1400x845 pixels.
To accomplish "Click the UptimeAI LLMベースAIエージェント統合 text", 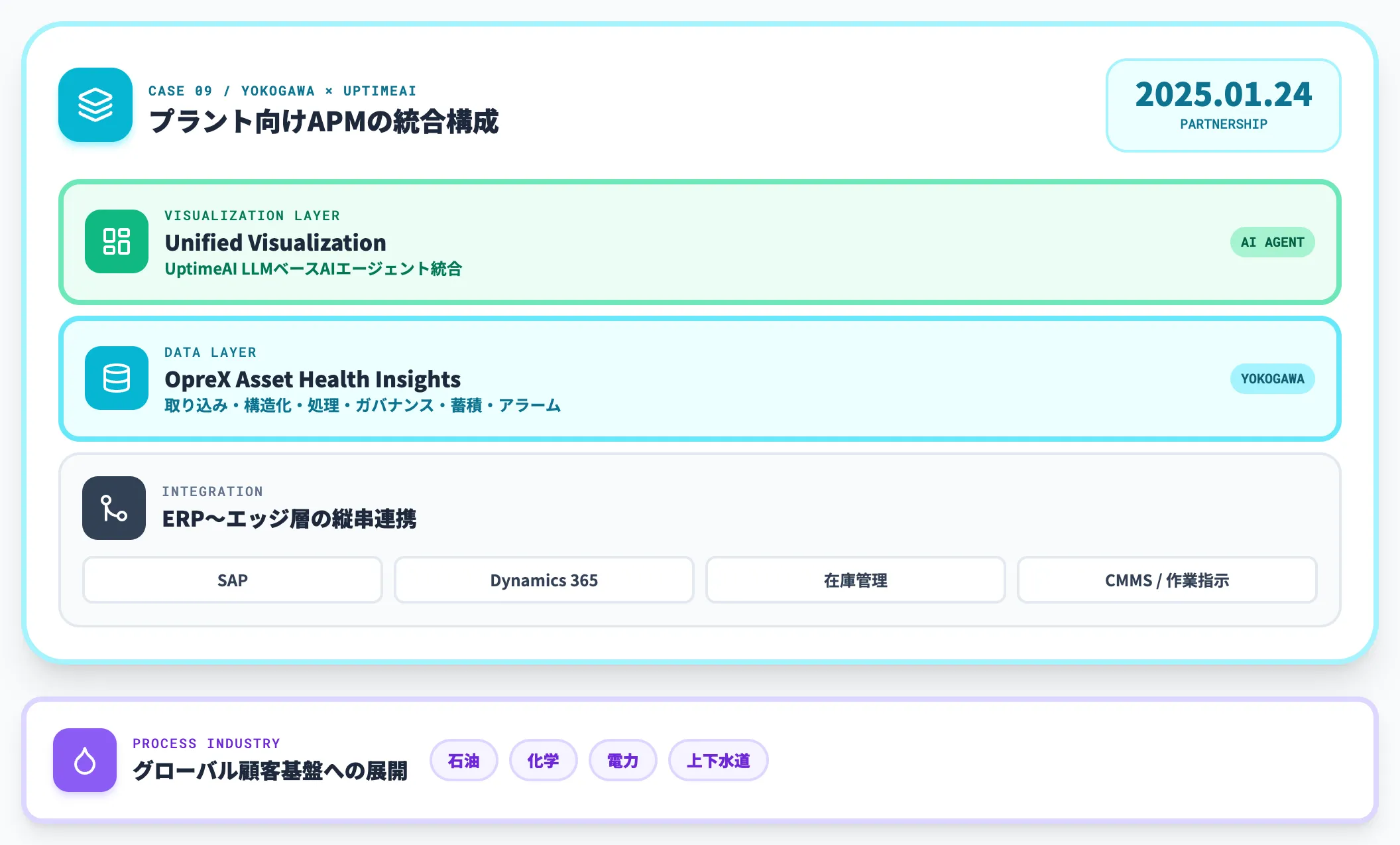I will pyautogui.click(x=314, y=269).
